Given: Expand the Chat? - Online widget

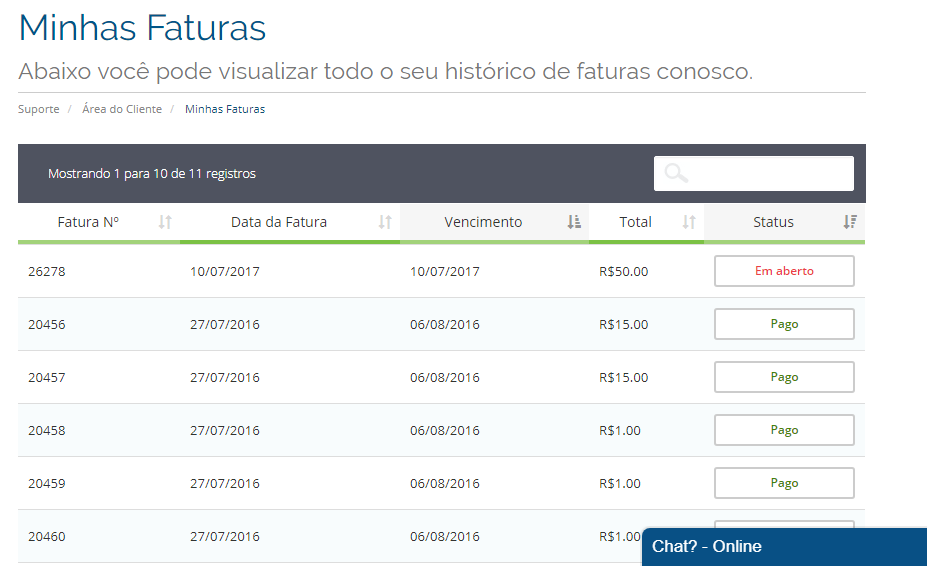Looking at the screenshot, I should tap(784, 546).
